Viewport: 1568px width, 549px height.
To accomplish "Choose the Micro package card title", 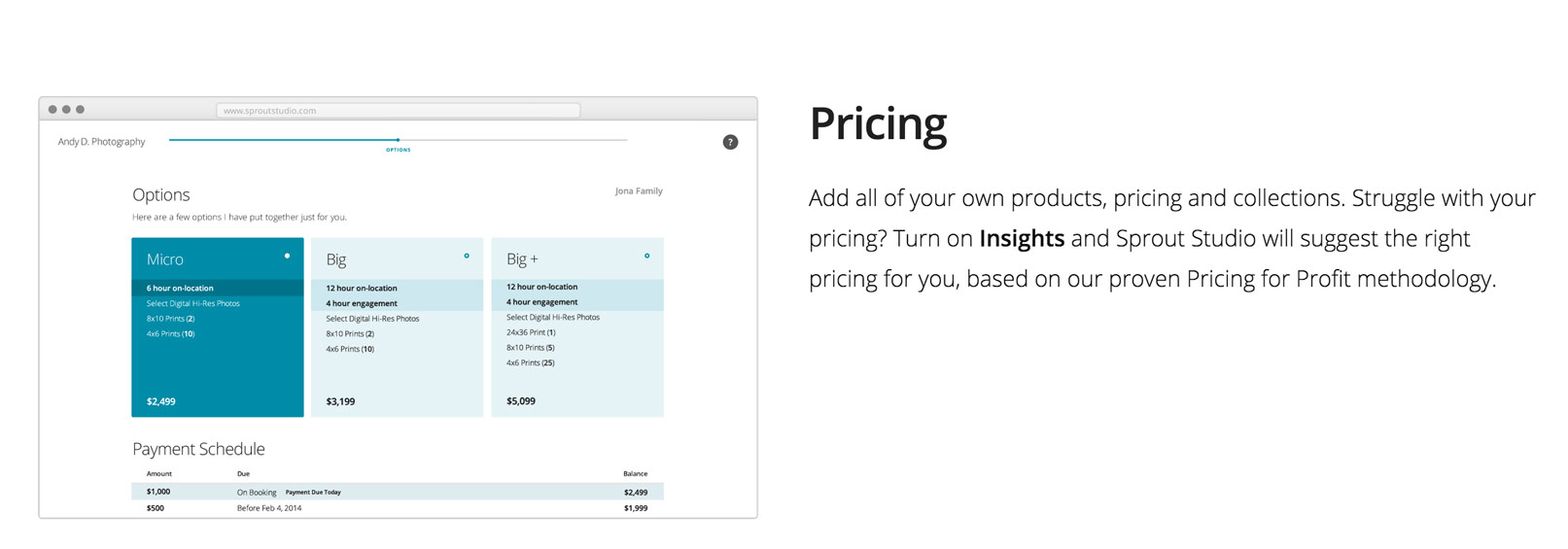I will pyautogui.click(x=165, y=259).
